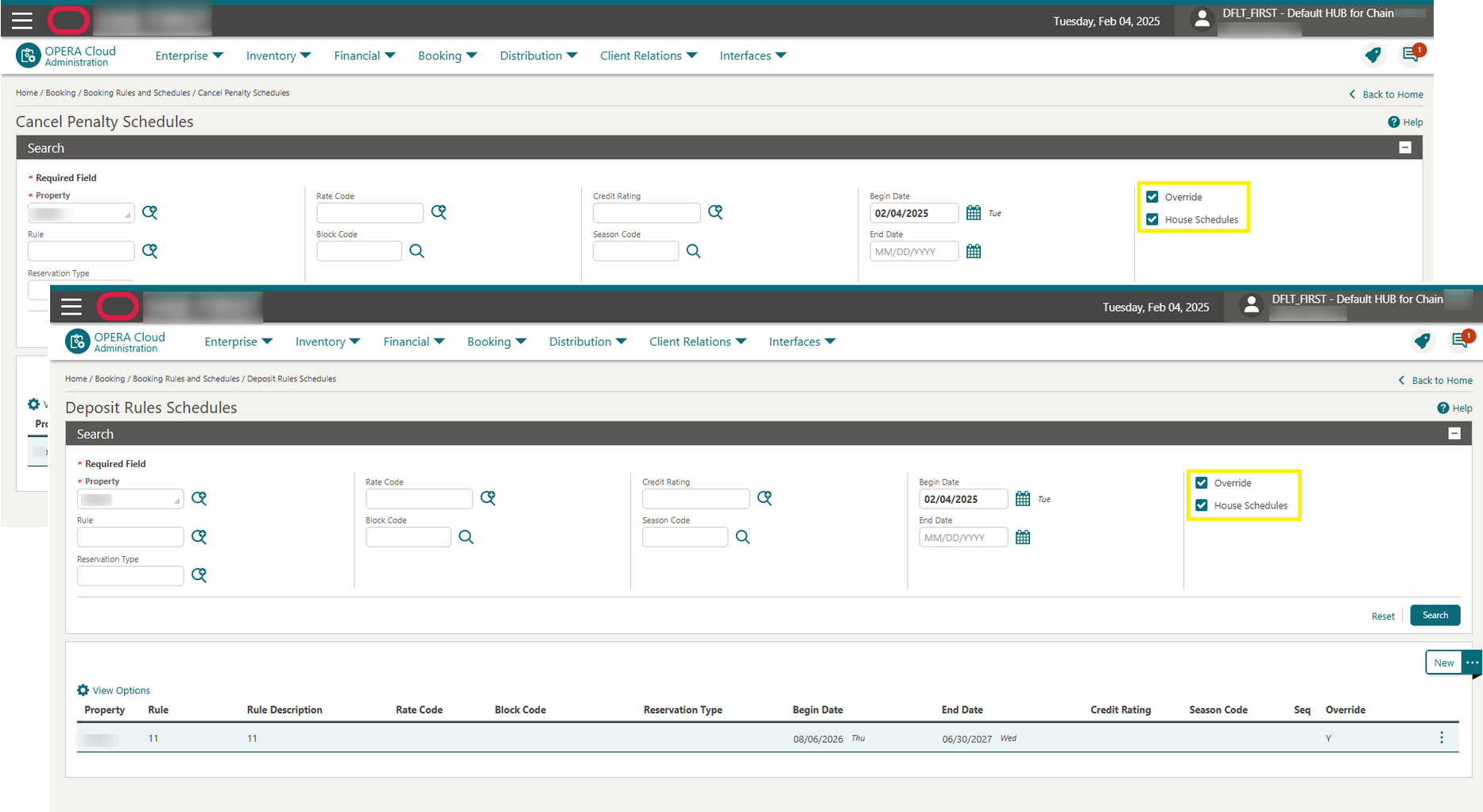Screen dimensions: 1483x812
Task: Expand Inventory menu in Deposit Rules window
Action: point(327,342)
